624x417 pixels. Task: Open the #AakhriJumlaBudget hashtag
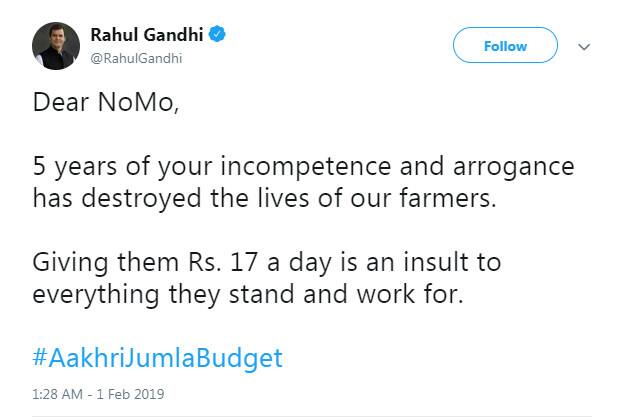tap(158, 358)
